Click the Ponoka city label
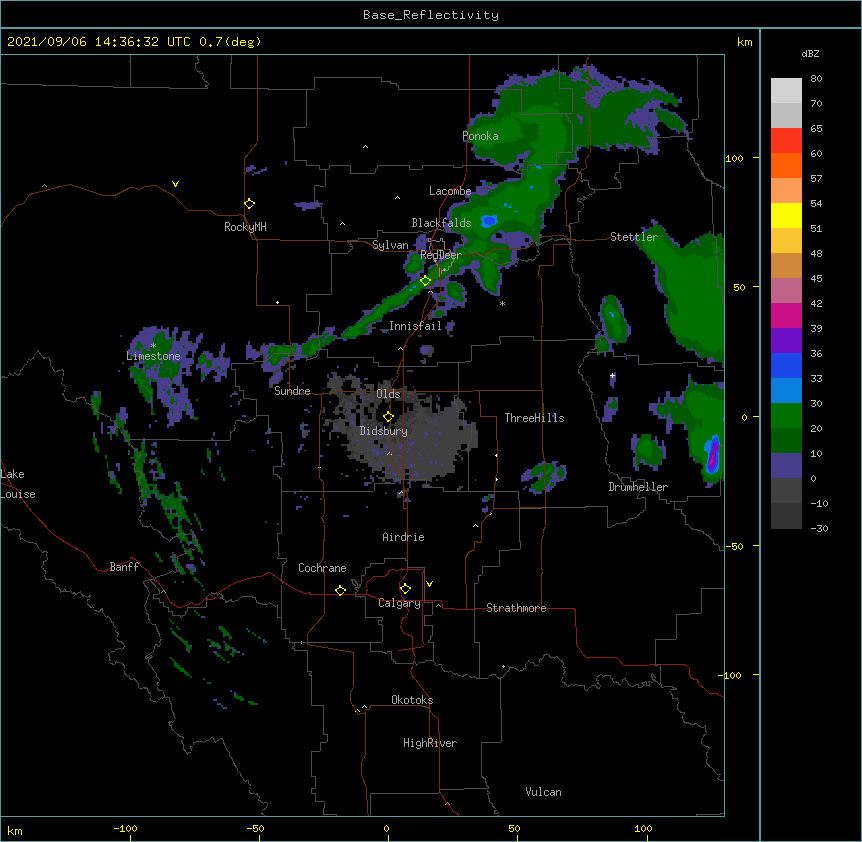The height and width of the screenshot is (842, 862). tap(480, 136)
